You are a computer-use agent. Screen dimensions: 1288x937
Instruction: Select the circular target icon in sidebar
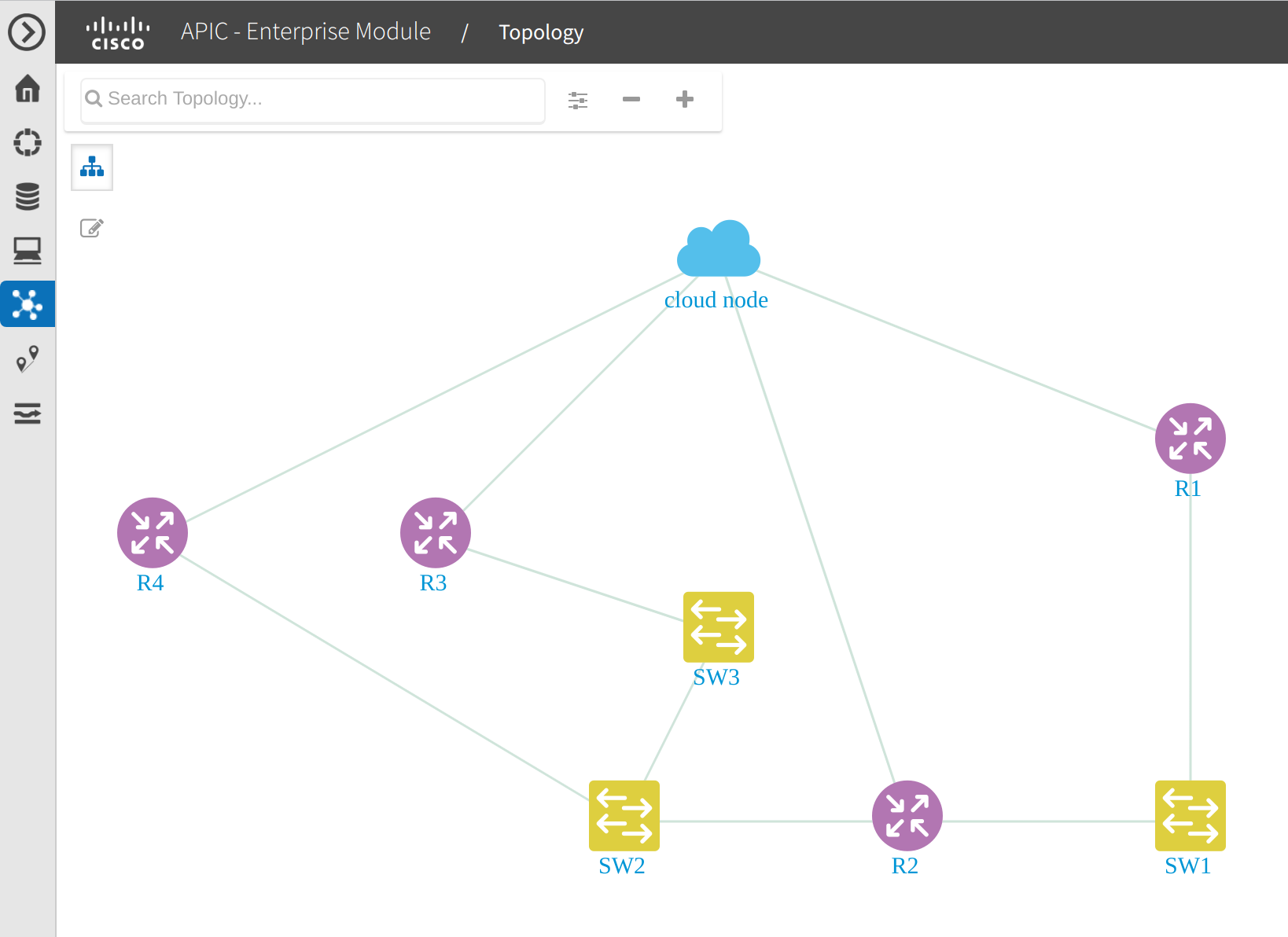(x=28, y=143)
